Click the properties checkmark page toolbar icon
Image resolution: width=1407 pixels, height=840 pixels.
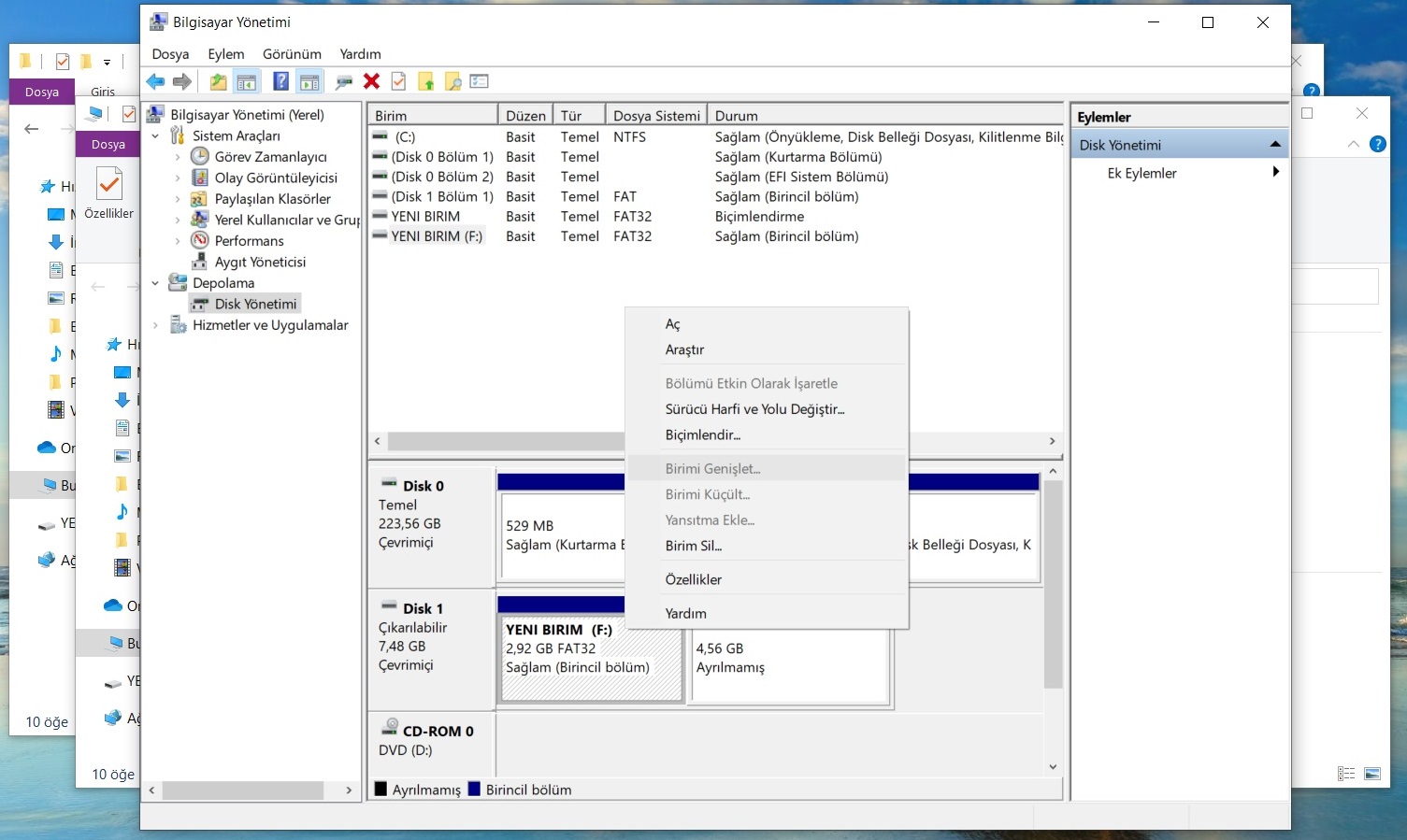[398, 82]
